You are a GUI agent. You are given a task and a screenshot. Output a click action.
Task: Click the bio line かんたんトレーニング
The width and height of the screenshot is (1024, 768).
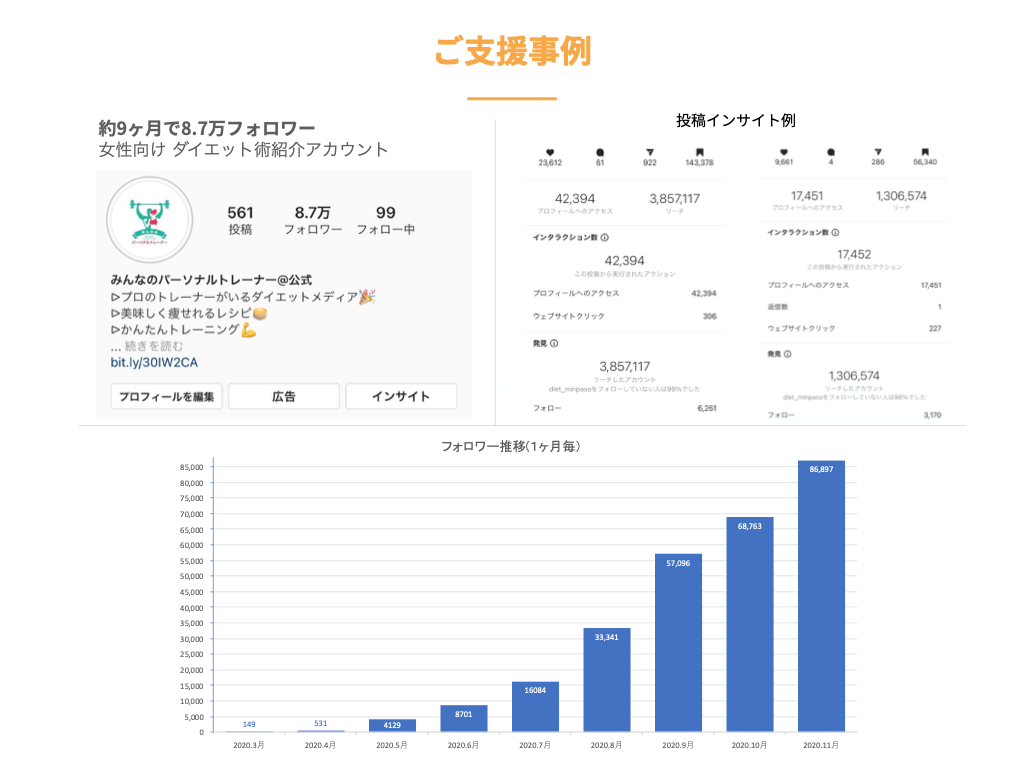pyautogui.click(x=183, y=330)
